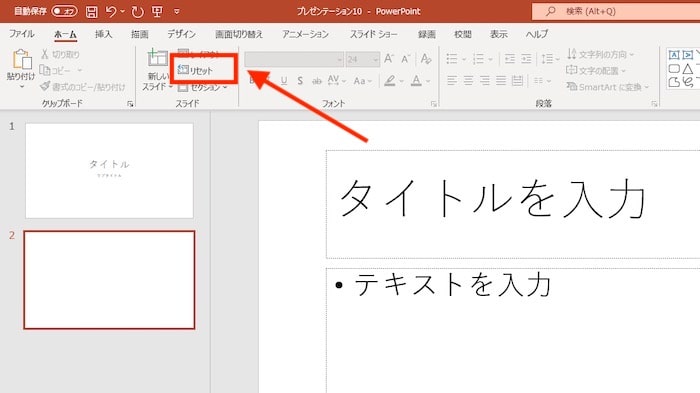700x393 pixels.
Task: Open the セクション dropdown
Action: [x=203, y=87]
